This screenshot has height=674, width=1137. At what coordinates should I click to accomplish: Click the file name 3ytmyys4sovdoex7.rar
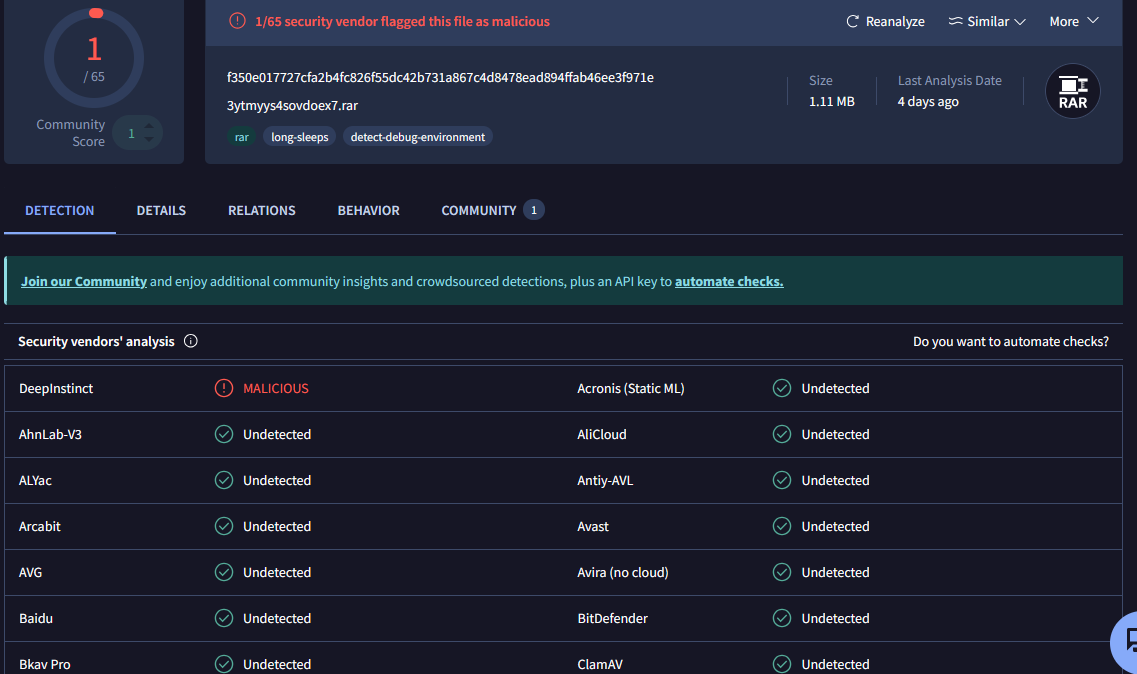(x=292, y=106)
